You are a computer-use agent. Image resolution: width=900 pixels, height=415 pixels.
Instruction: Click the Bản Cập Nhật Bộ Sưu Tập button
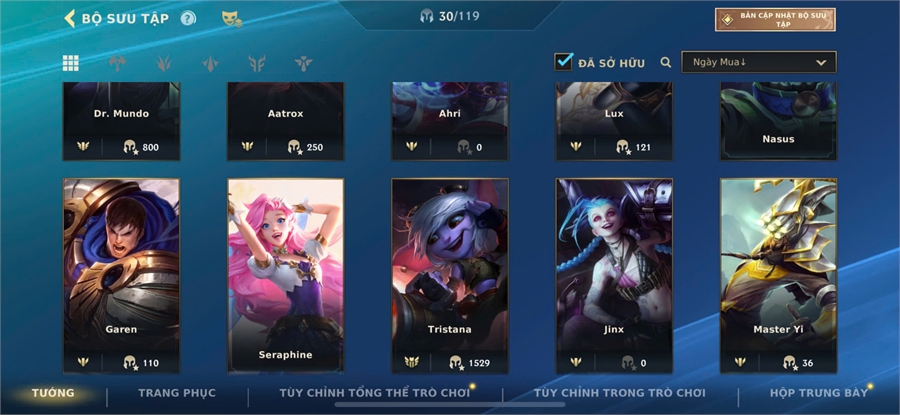click(x=775, y=20)
